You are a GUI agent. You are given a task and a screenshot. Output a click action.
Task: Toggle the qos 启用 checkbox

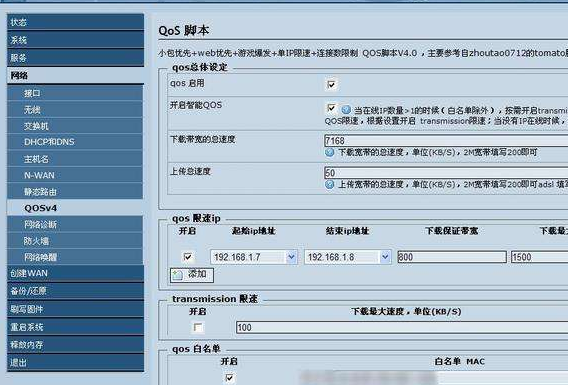click(331, 84)
